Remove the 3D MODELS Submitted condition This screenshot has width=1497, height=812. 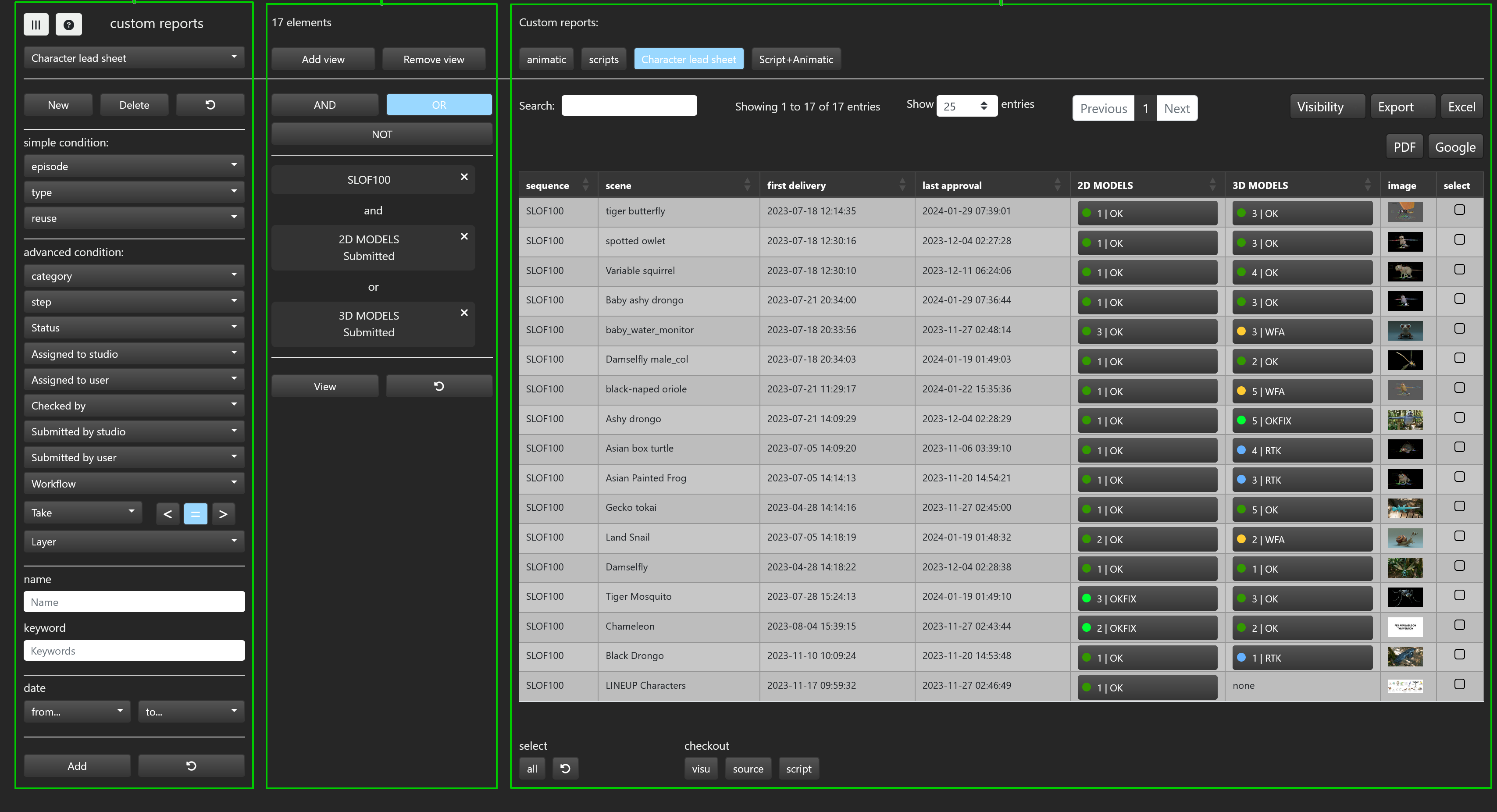pyautogui.click(x=464, y=313)
